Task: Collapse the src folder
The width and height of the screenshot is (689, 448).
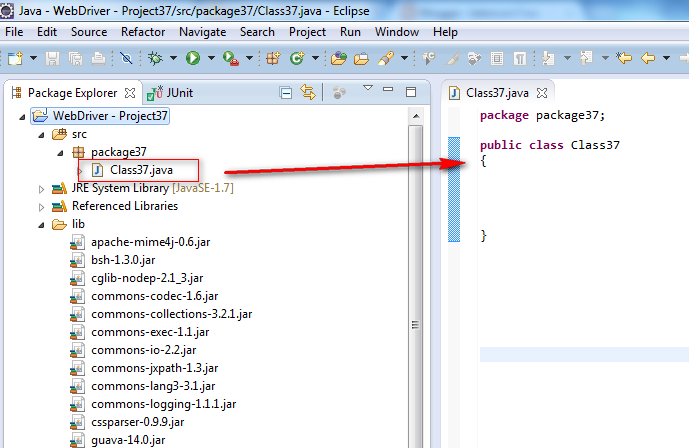Action: pos(41,135)
